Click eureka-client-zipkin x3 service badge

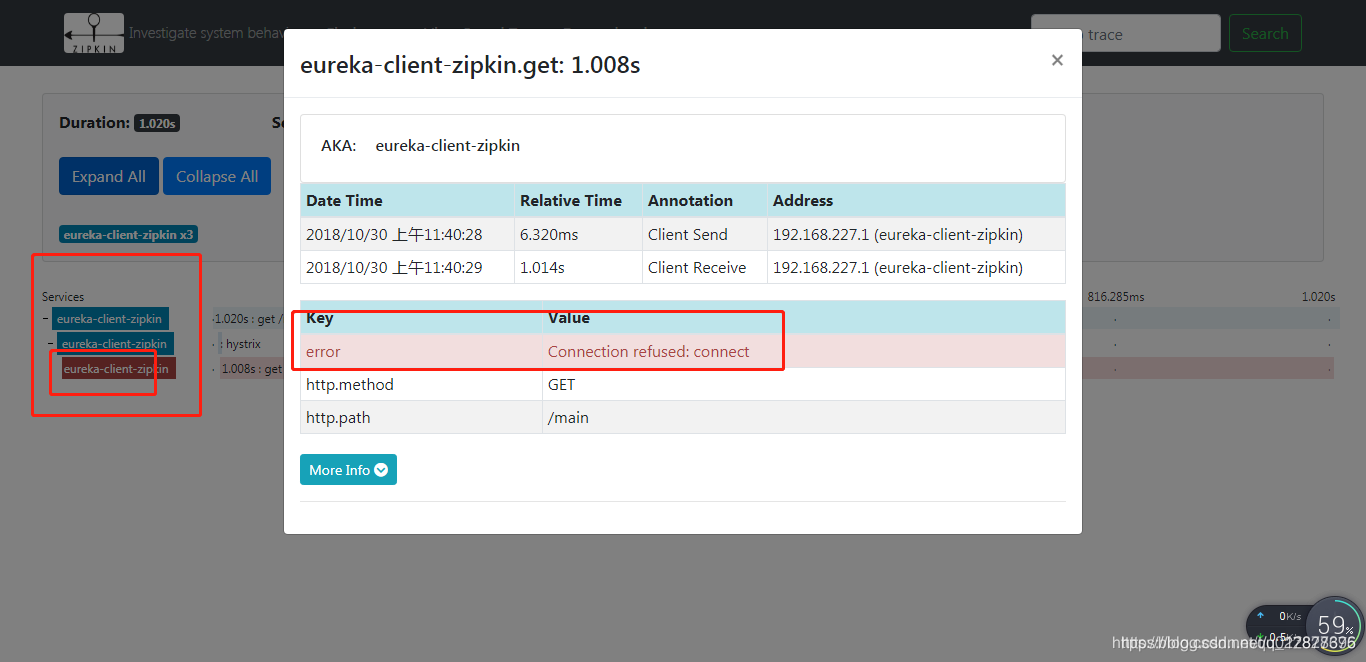[128, 235]
